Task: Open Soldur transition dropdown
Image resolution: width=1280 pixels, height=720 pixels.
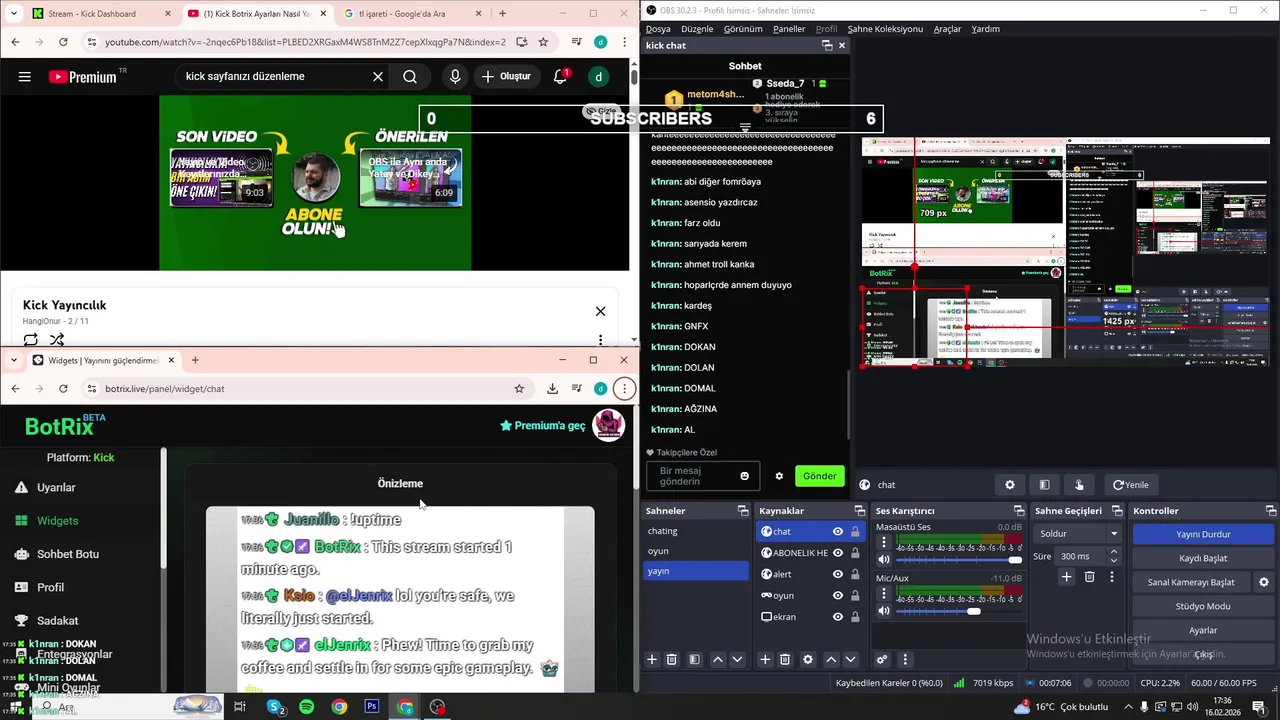Action: (1078, 534)
